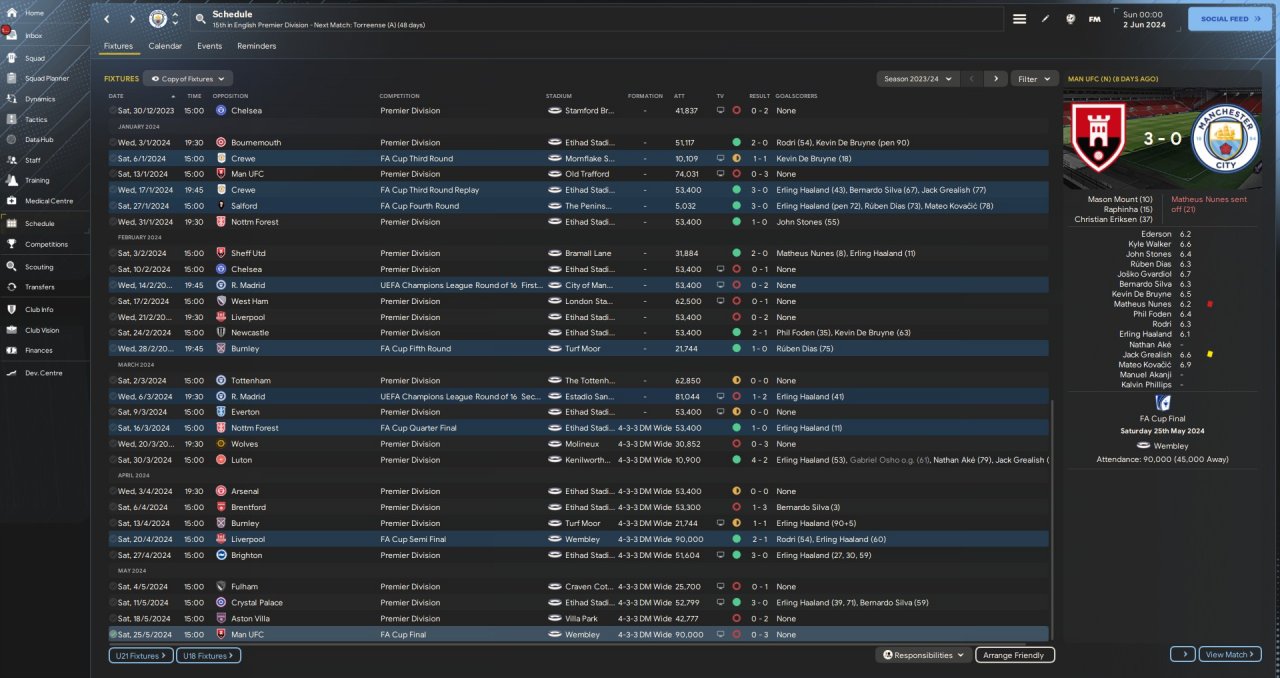The image size is (1280, 678).
Task: Click the pencil edit icon in top bar
Action: 1045,19
